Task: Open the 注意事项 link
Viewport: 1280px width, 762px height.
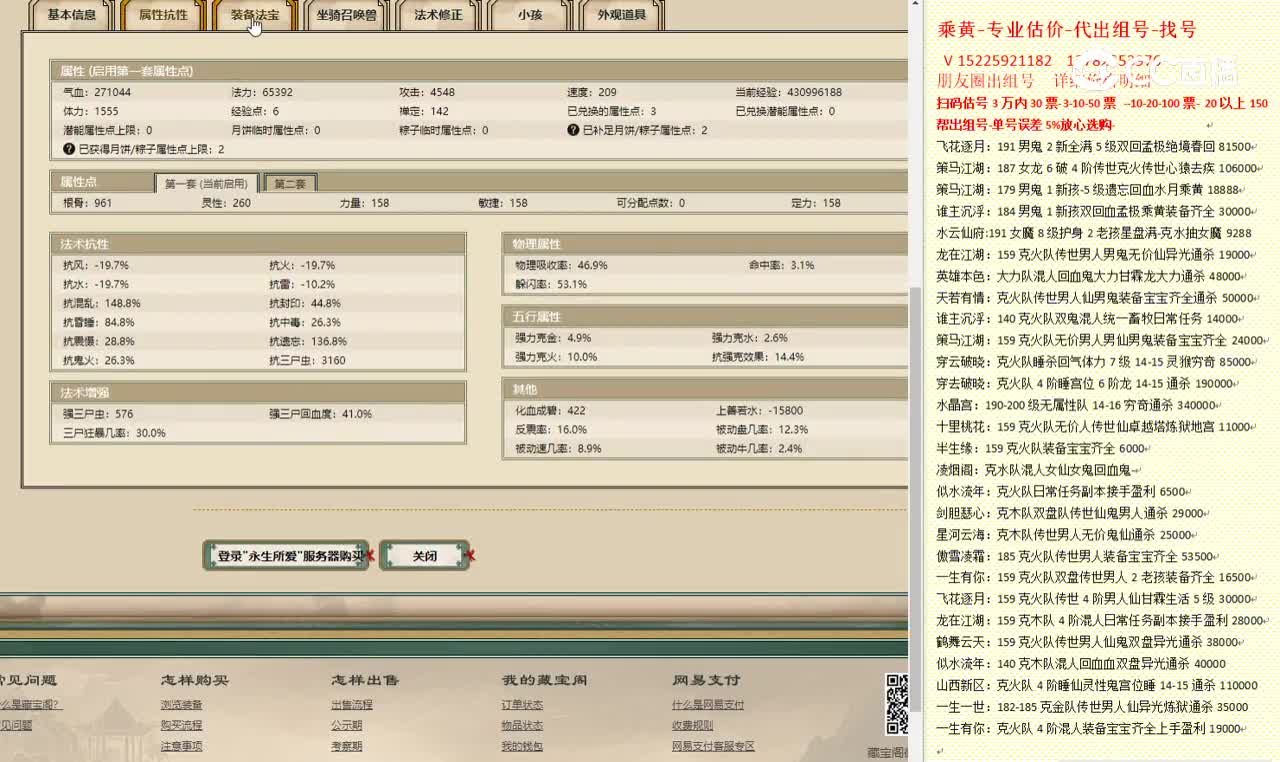Action: tap(181, 746)
